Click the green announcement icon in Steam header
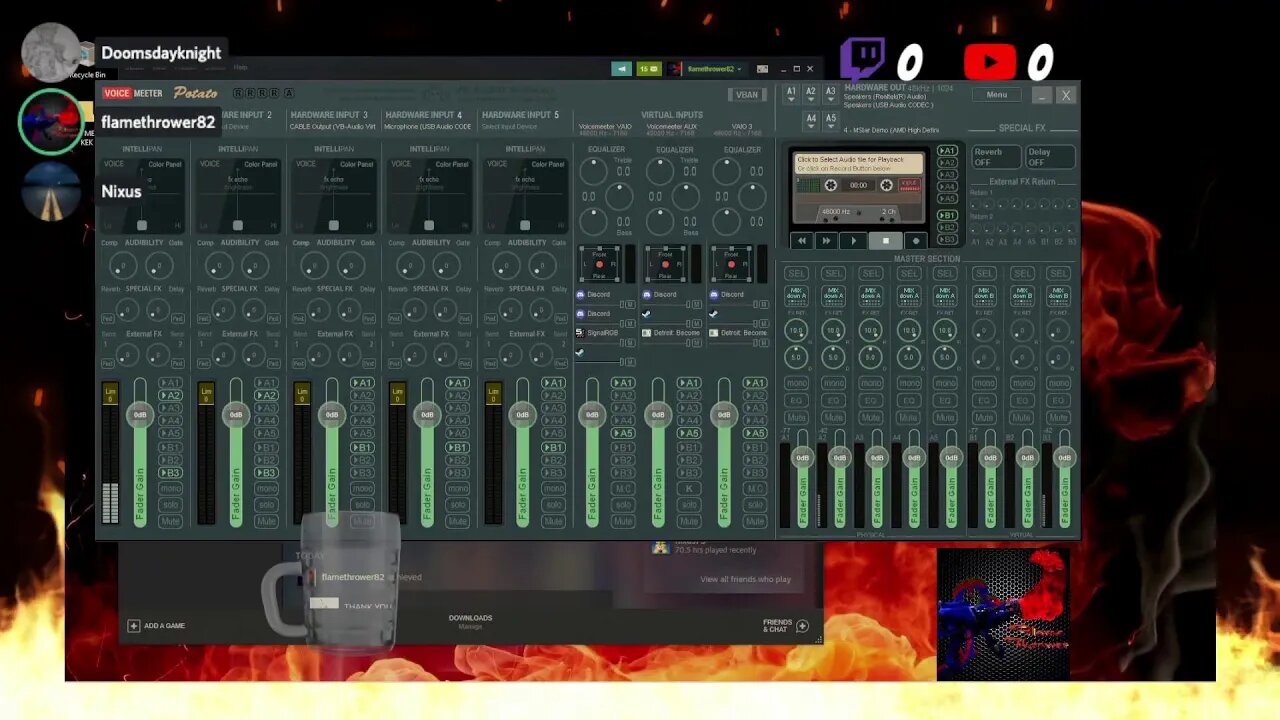 pos(622,69)
